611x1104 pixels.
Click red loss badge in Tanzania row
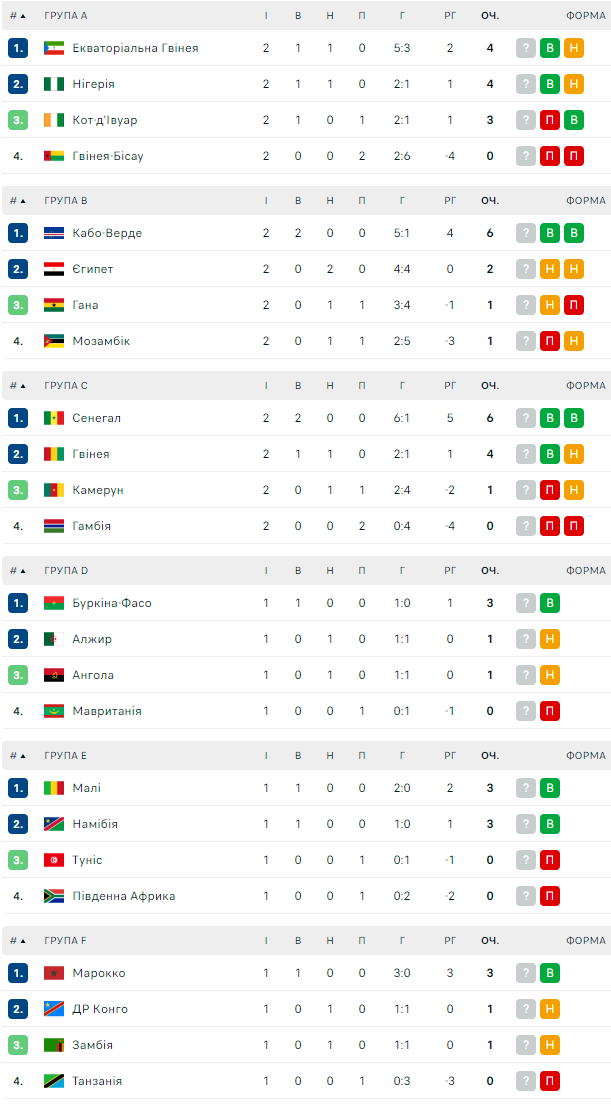pos(549,1081)
